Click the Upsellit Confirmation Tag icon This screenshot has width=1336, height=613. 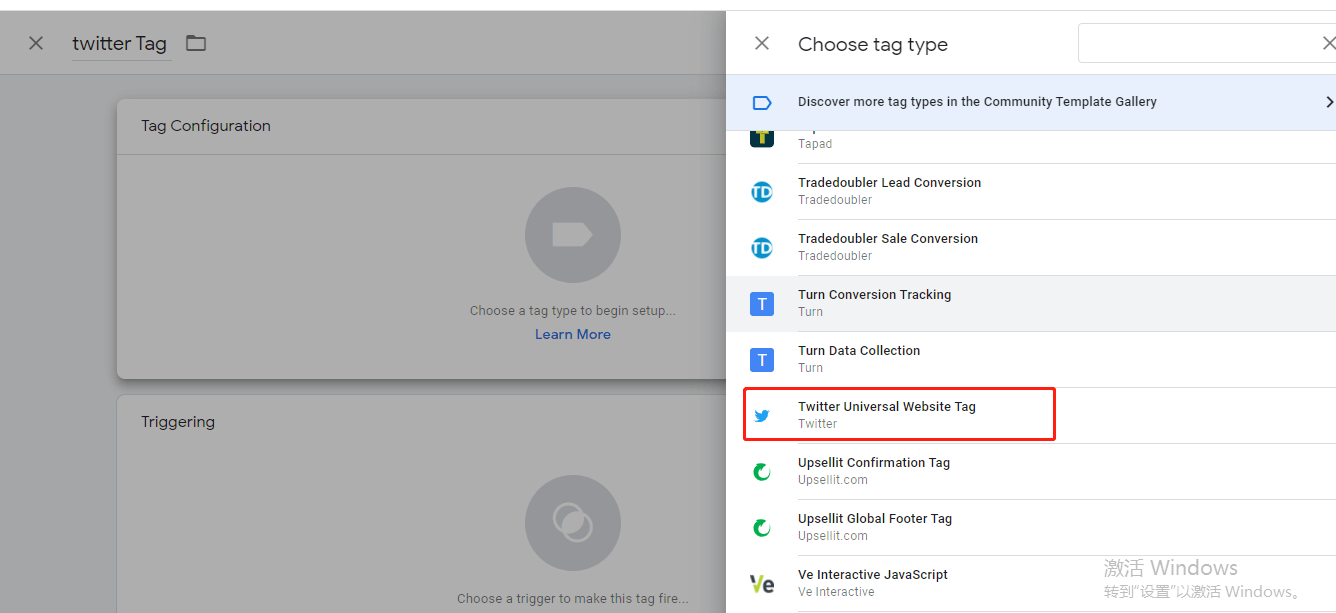tap(762, 471)
